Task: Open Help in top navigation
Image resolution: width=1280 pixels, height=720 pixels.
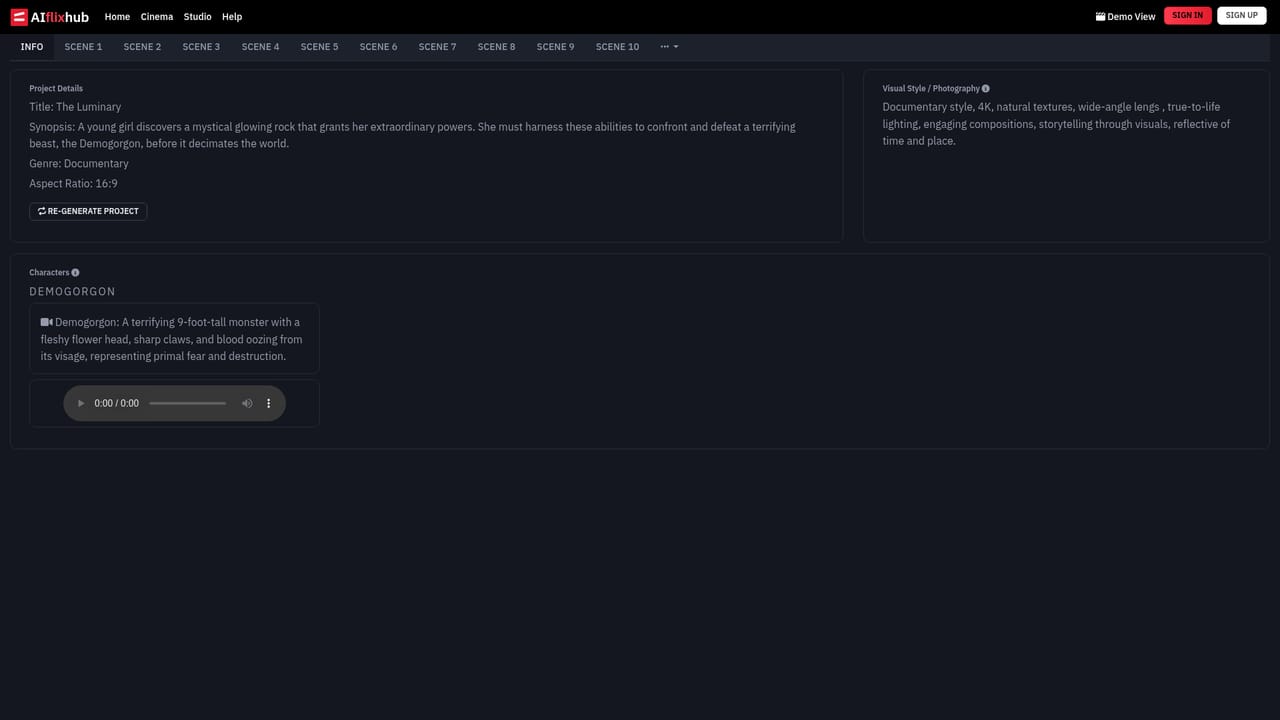Action: coord(232,17)
